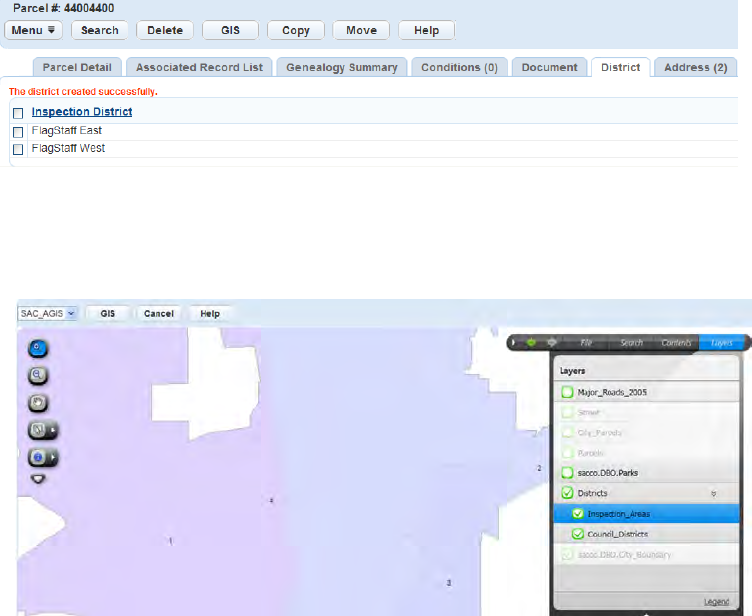752x616 pixels.
Task: Toggle the sacco.DBO.City_Boundary layer checkbox
Action: click(567, 555)
